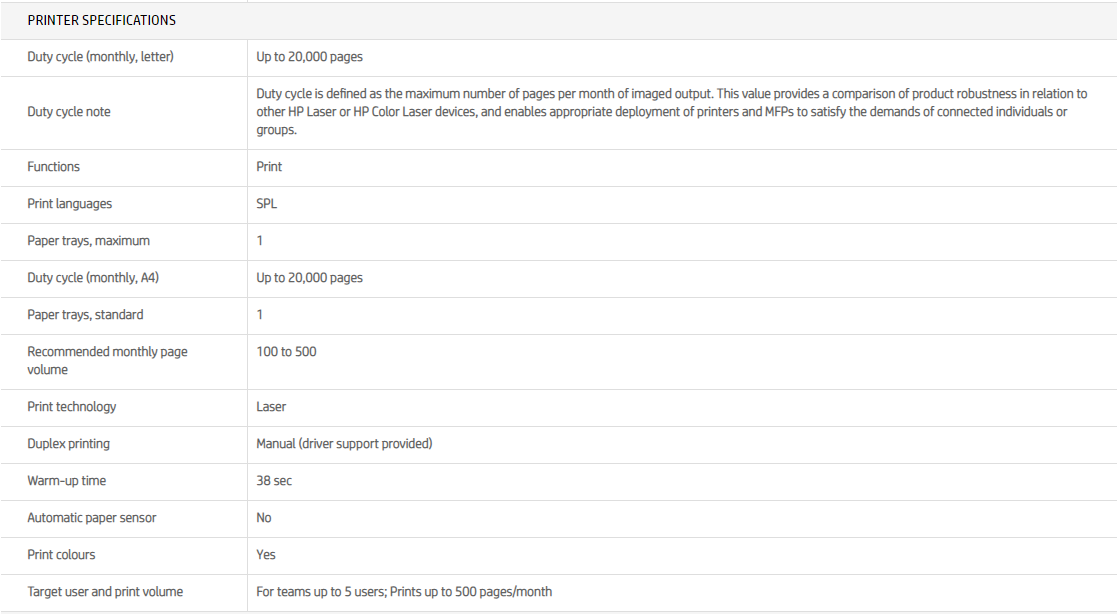
Task: Click the "SPL" print language value
Action: (267, 204)
